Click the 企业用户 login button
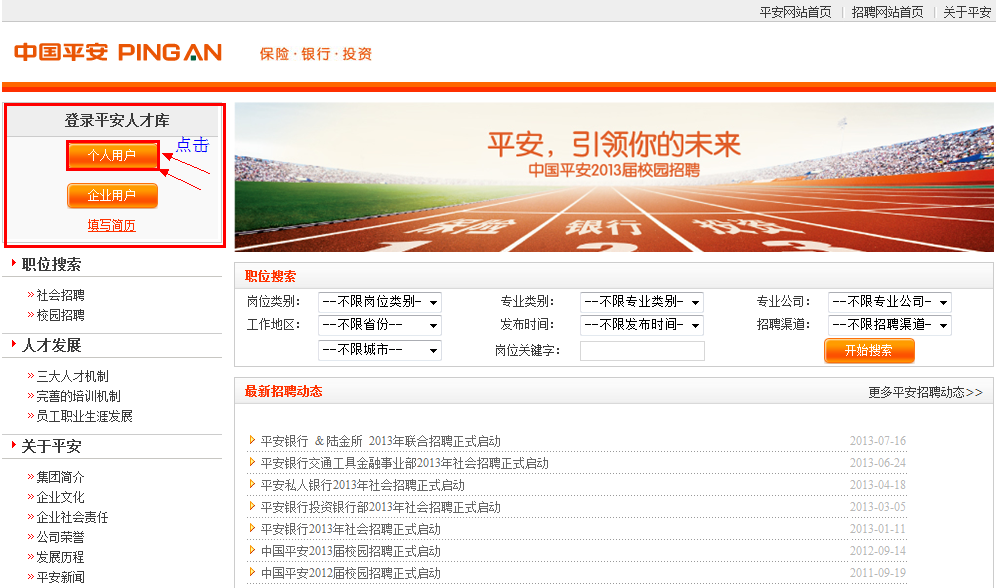Viewport: 996px width, 588px height. click(x=112, y=196)
